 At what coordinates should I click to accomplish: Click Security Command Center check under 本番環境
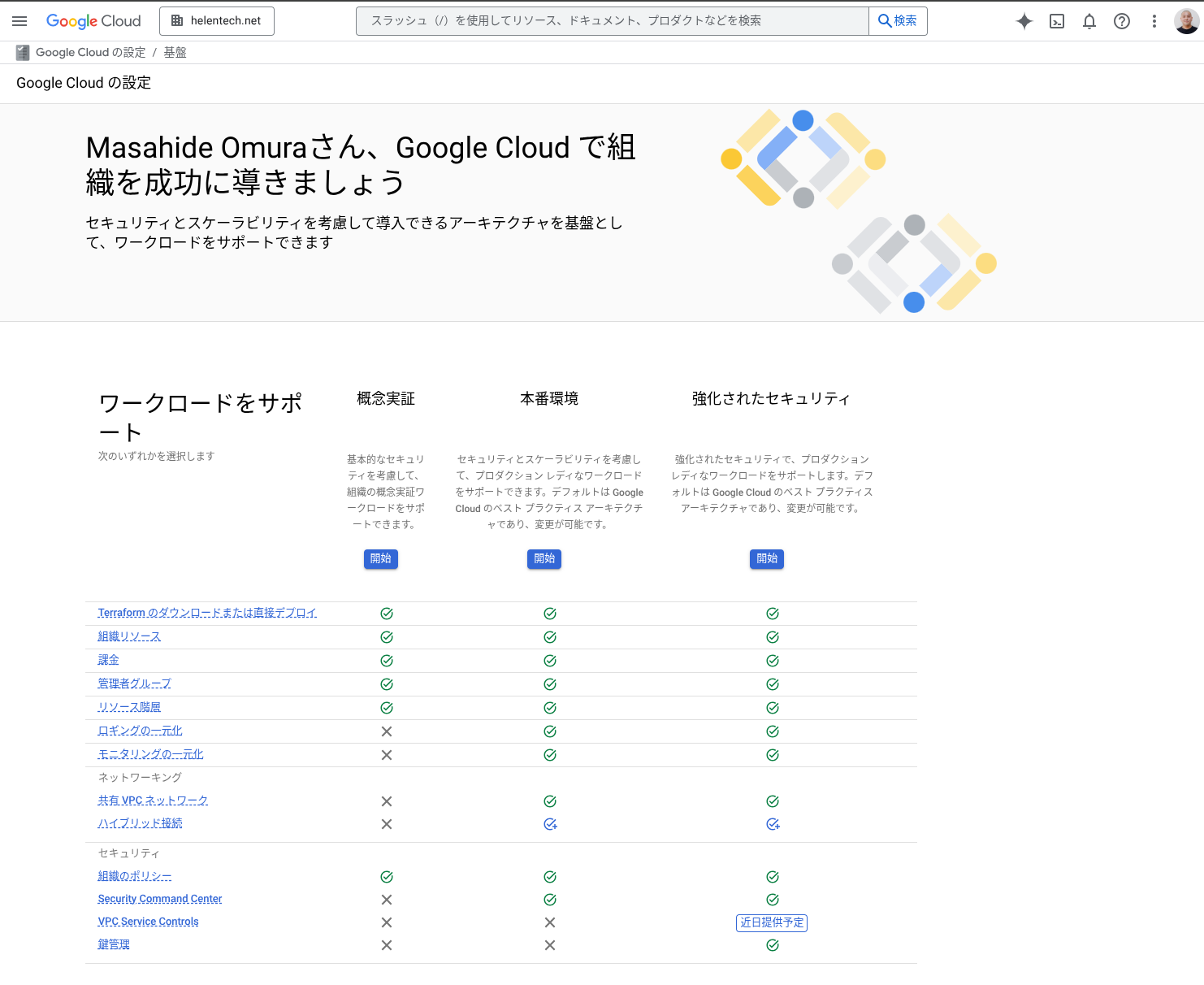click(550, 900)
